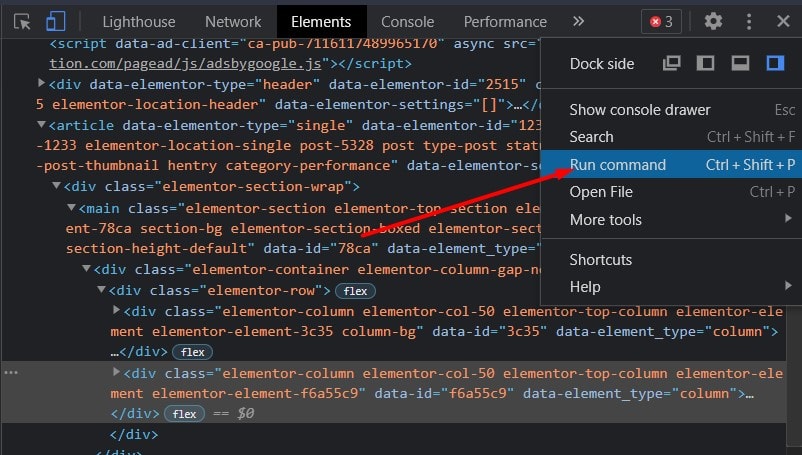
Task: Open DevTools settings gear
Action: click(713, 21)
